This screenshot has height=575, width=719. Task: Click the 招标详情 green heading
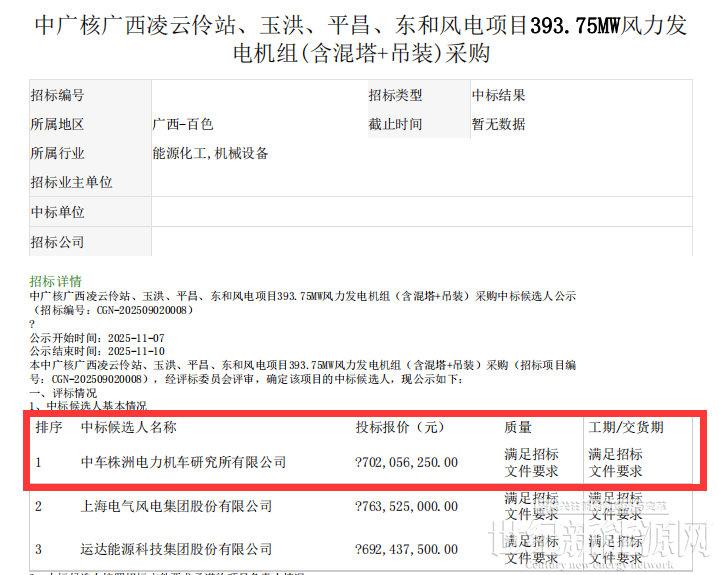pos(56,281)
